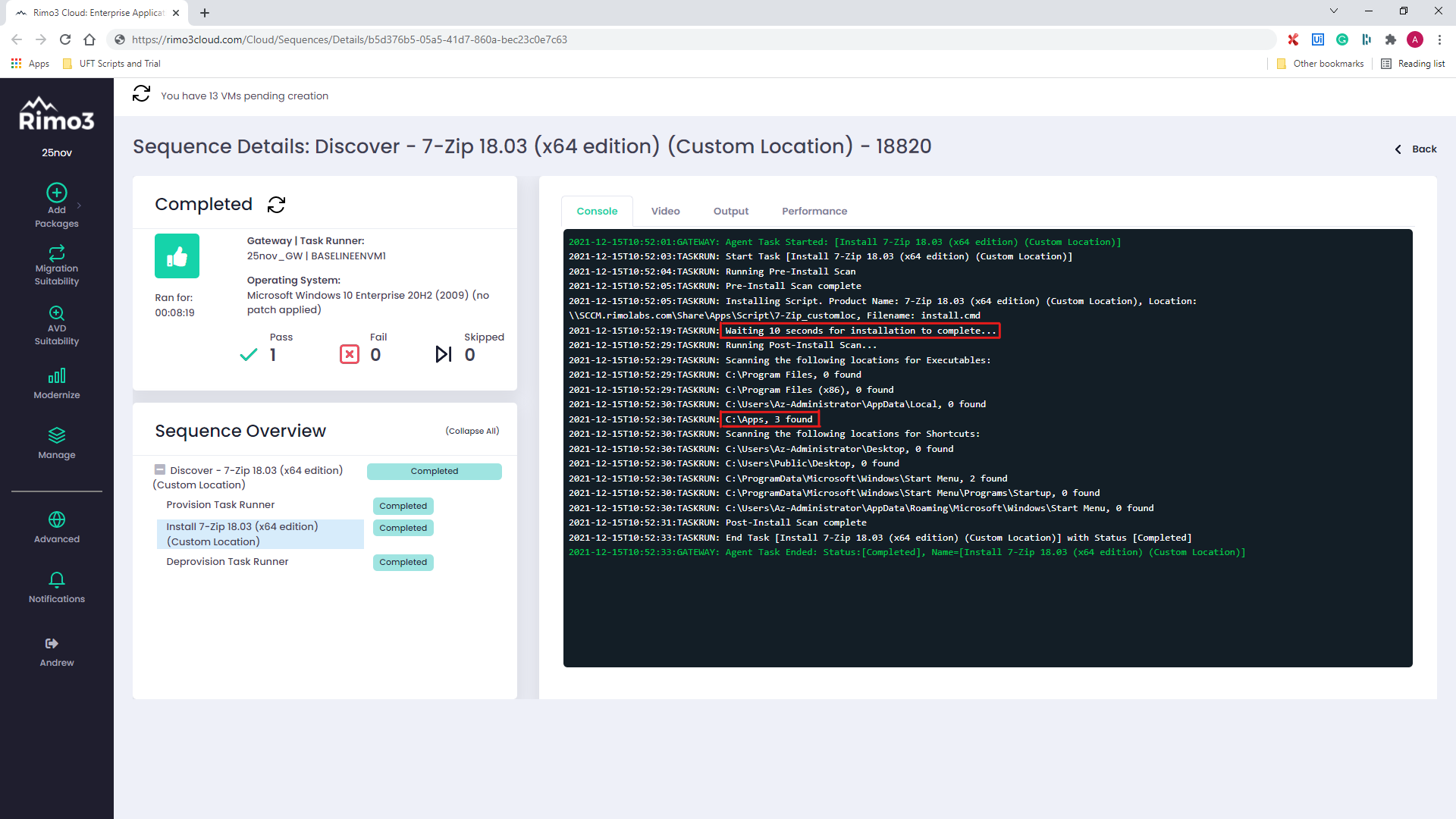Switch to the Output tab

730,211
